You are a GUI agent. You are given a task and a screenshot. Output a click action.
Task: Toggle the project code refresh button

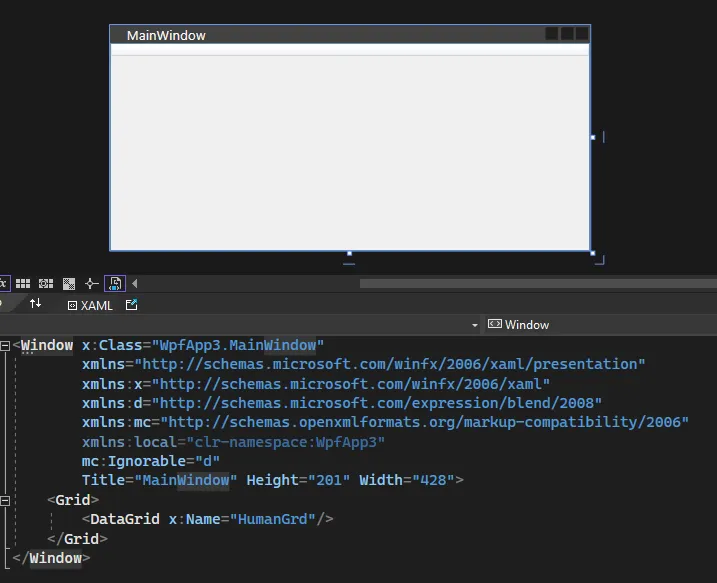tap(115, 283)
